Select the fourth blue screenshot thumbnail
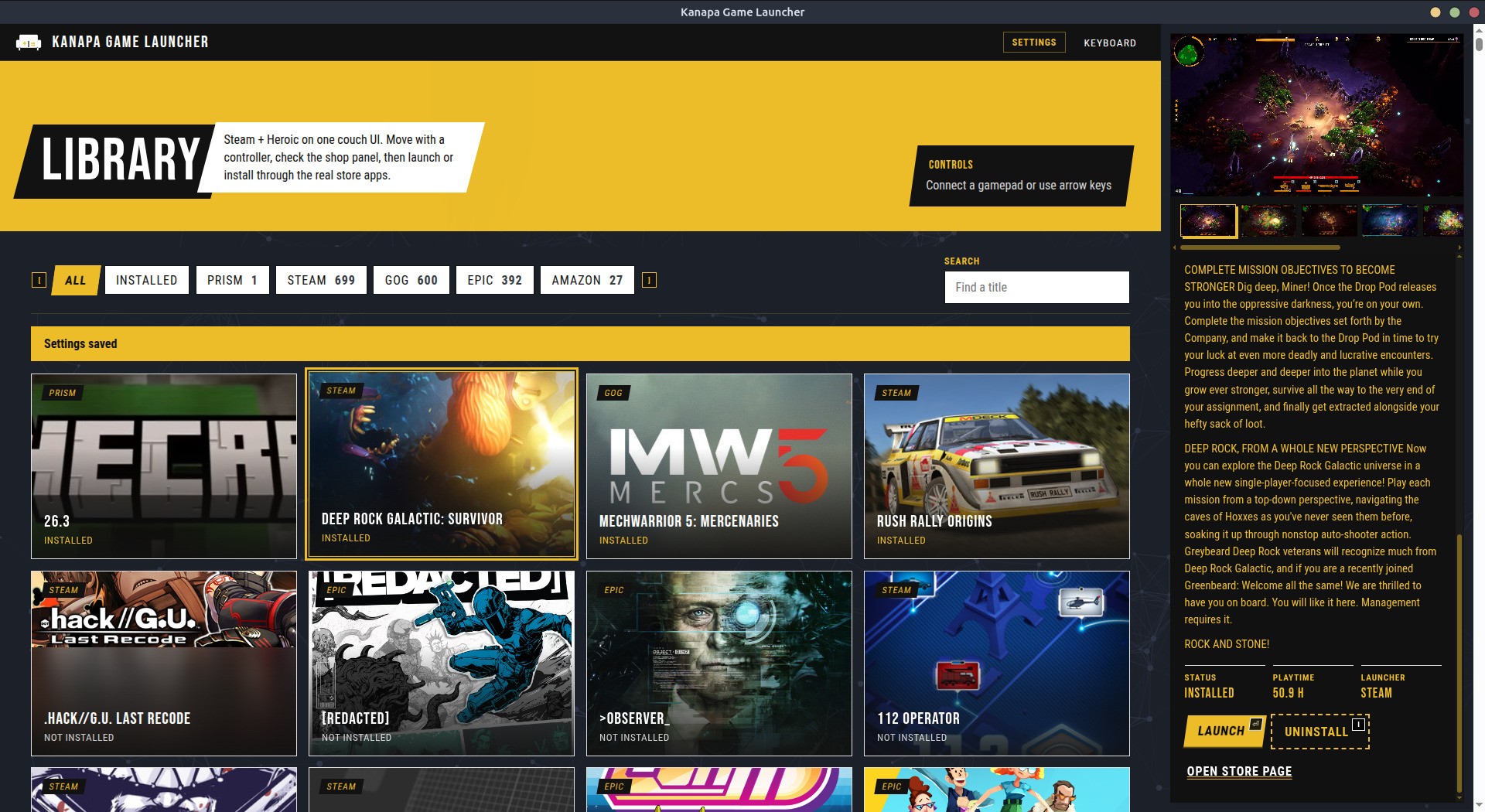Image resolution: width=1485 pixels, height=812 pixels. point(1390,220)
